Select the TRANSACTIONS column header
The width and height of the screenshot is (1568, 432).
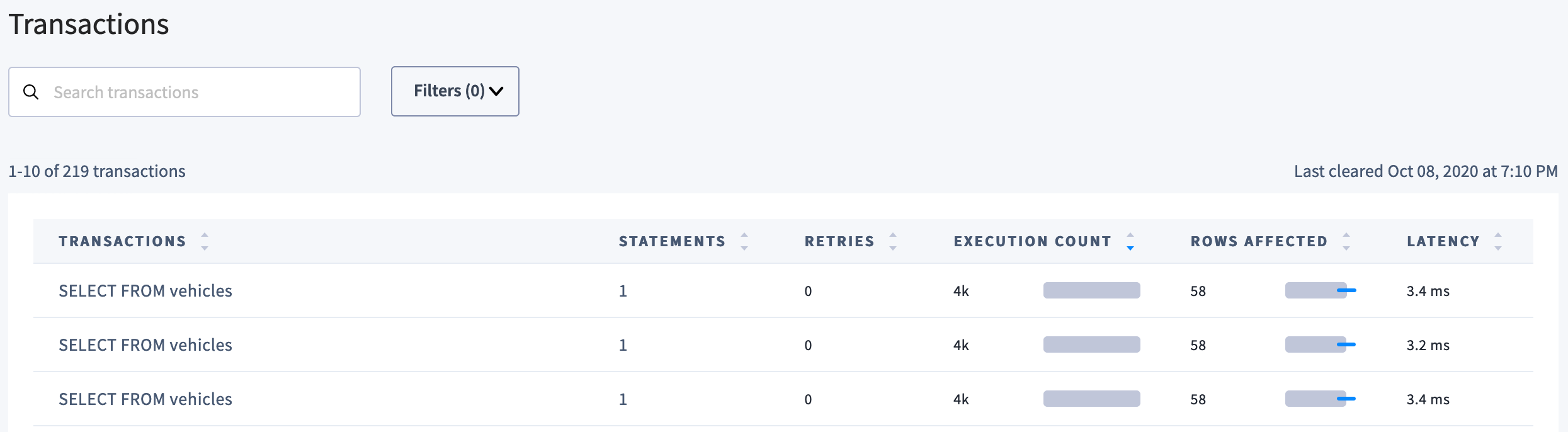click(122, 241)
